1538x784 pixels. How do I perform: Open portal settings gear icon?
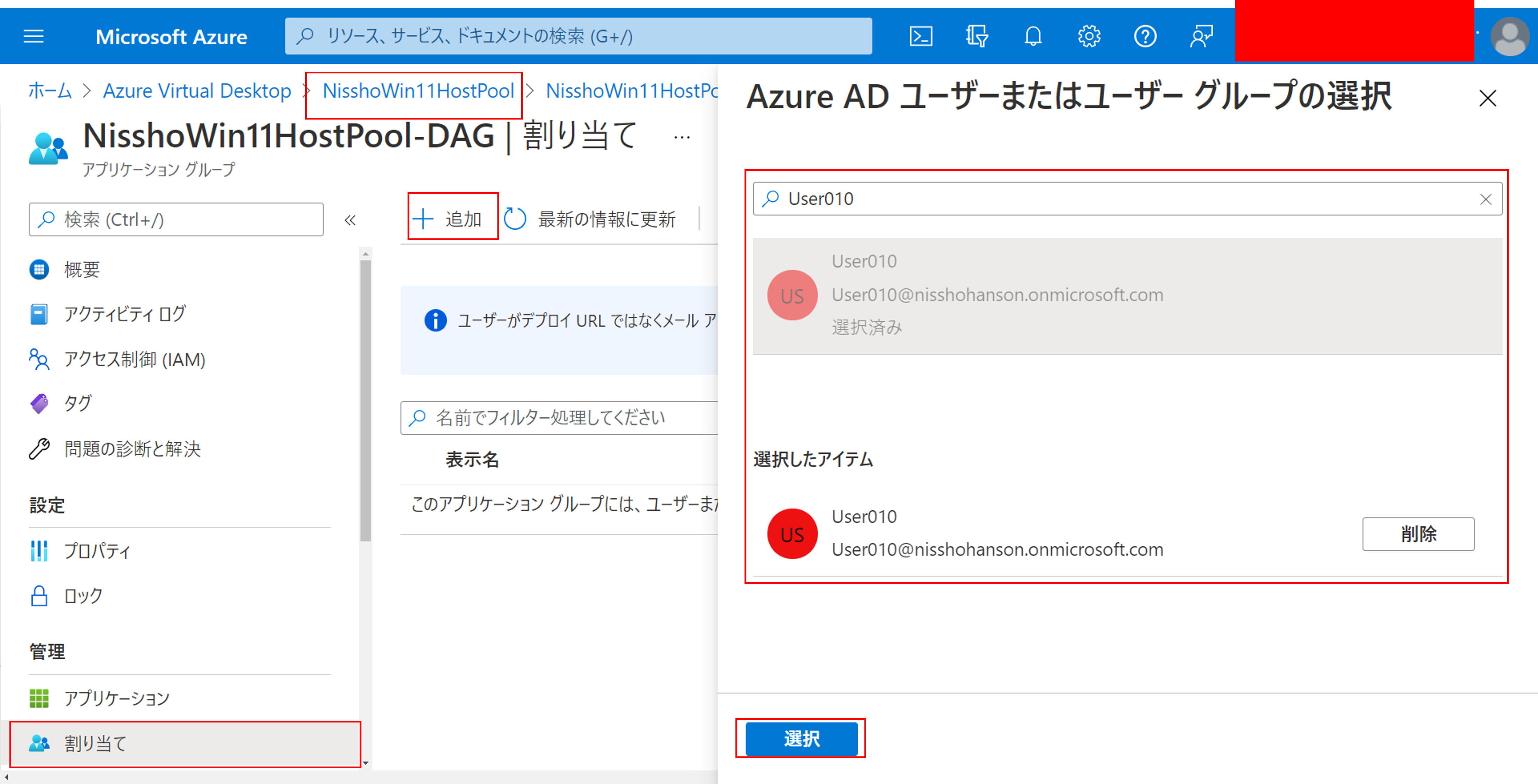coord(1089,36)
